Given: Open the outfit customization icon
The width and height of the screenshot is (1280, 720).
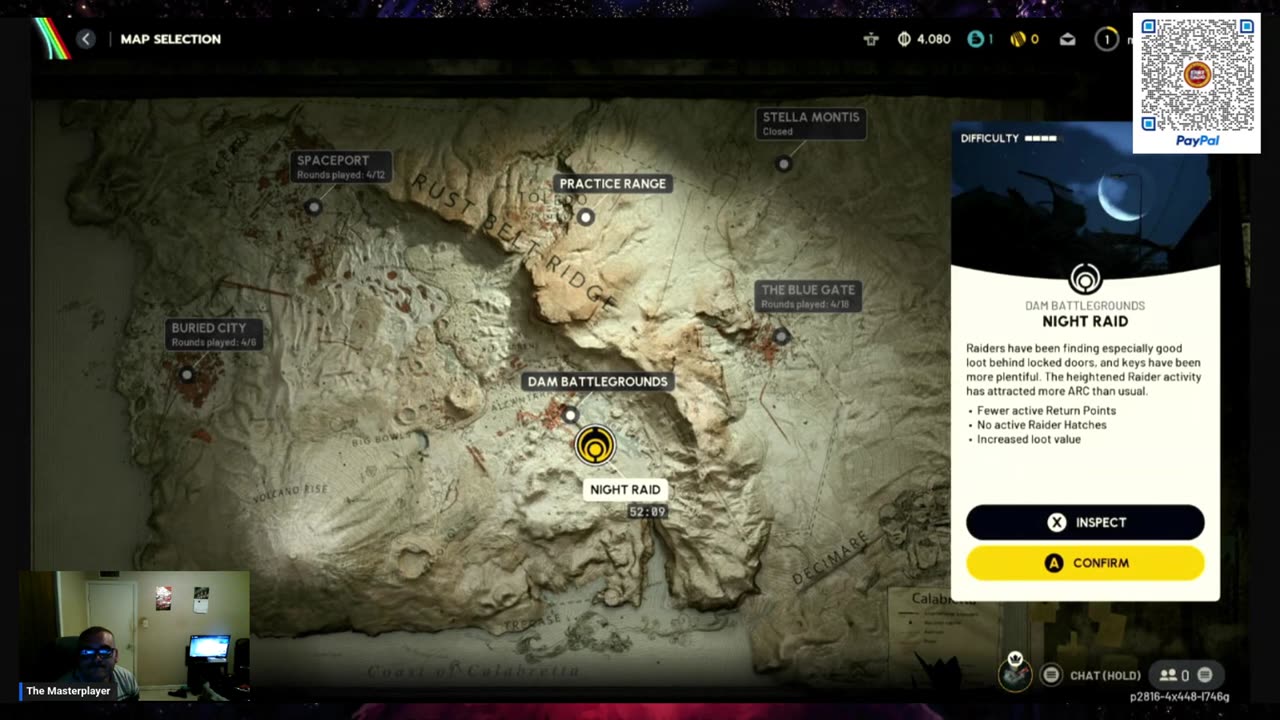Looking at the screenshot, I should pos(871,39).
